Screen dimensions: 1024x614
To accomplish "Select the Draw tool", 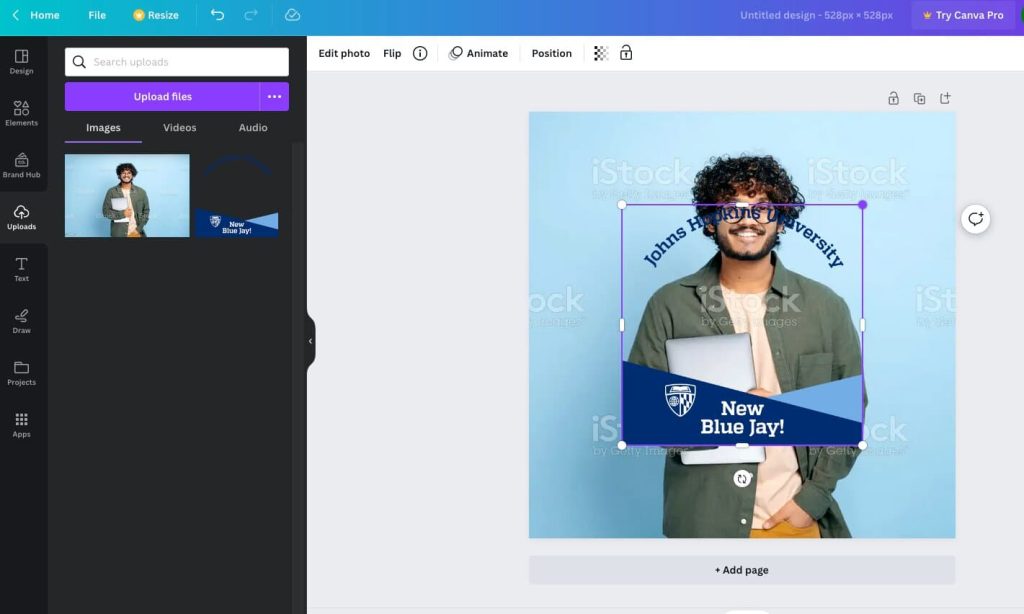I will tap(22, 321).
